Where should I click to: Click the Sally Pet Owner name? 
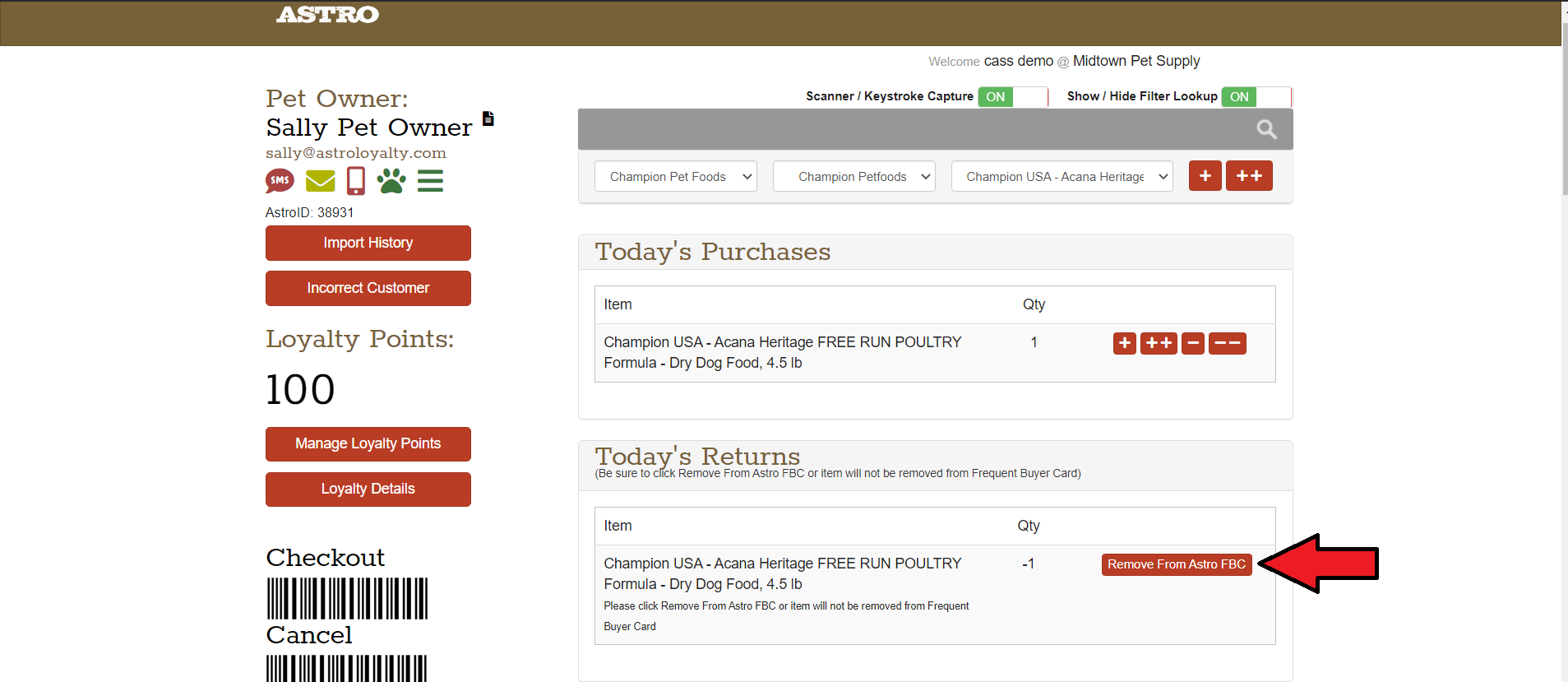(369, 128)
